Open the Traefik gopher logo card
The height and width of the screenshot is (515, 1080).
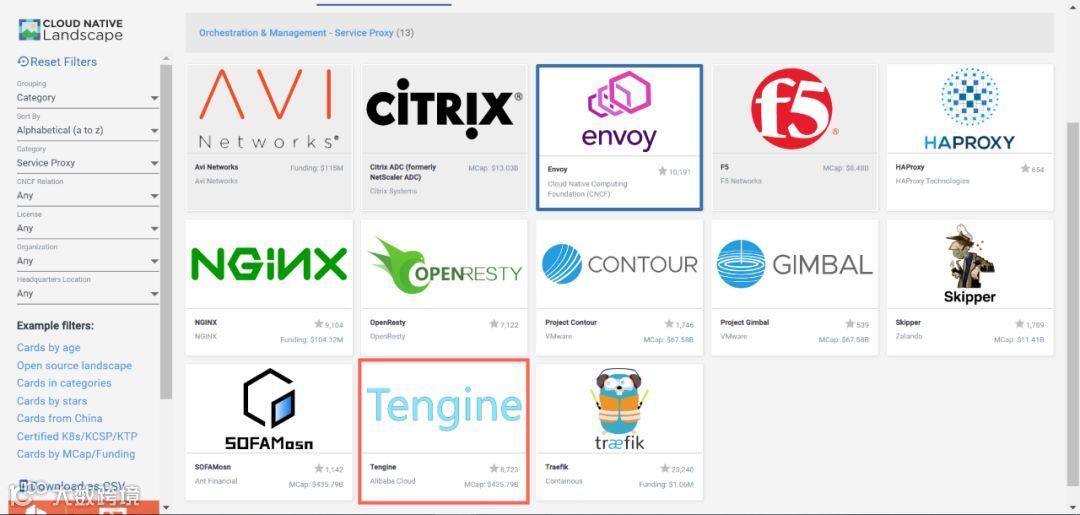[x=619, y=432]
